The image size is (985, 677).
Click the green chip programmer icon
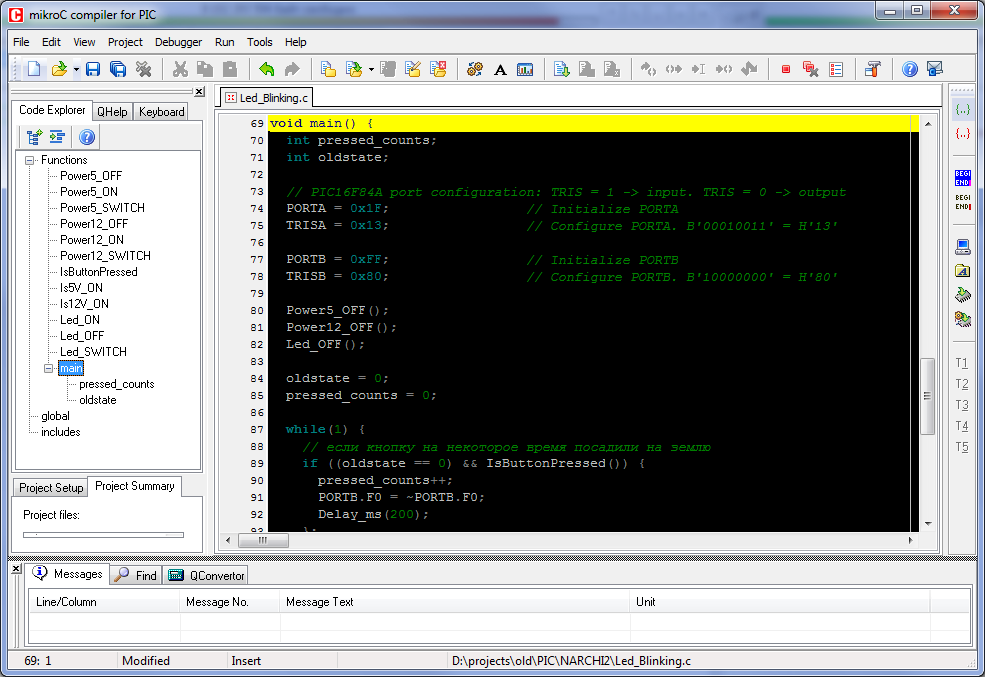pyautogui.click(x=962, y=295)
